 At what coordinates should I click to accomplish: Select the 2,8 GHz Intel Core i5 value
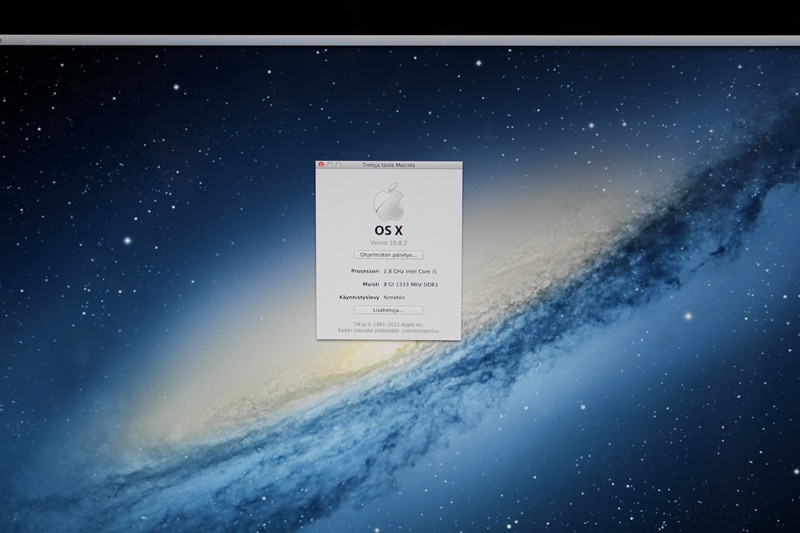click(410, 271)
